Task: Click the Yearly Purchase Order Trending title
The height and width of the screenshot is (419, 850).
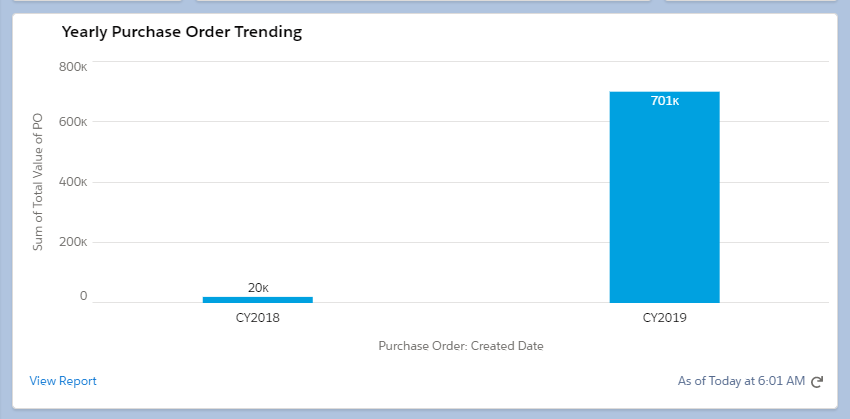Action: 182,32
